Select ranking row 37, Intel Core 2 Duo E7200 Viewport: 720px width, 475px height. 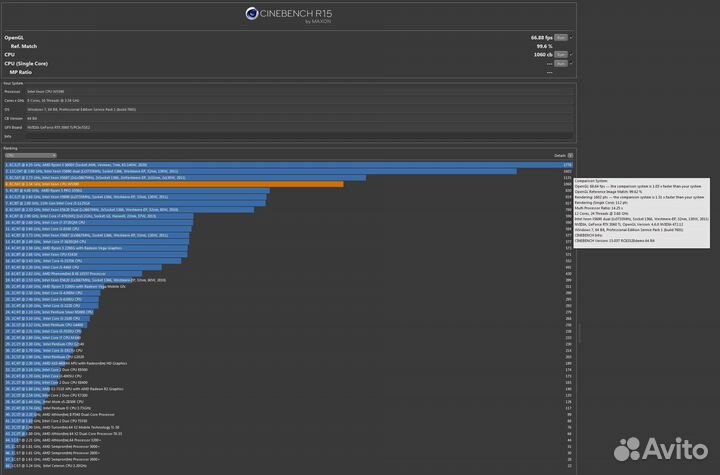point(288,396)
